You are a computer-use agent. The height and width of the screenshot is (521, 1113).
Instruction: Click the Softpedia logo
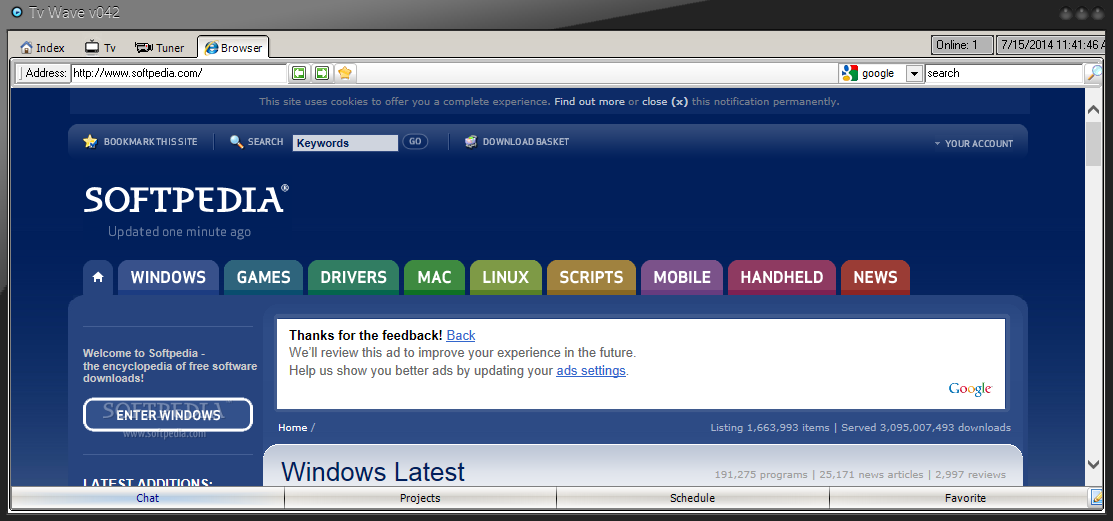187,199
